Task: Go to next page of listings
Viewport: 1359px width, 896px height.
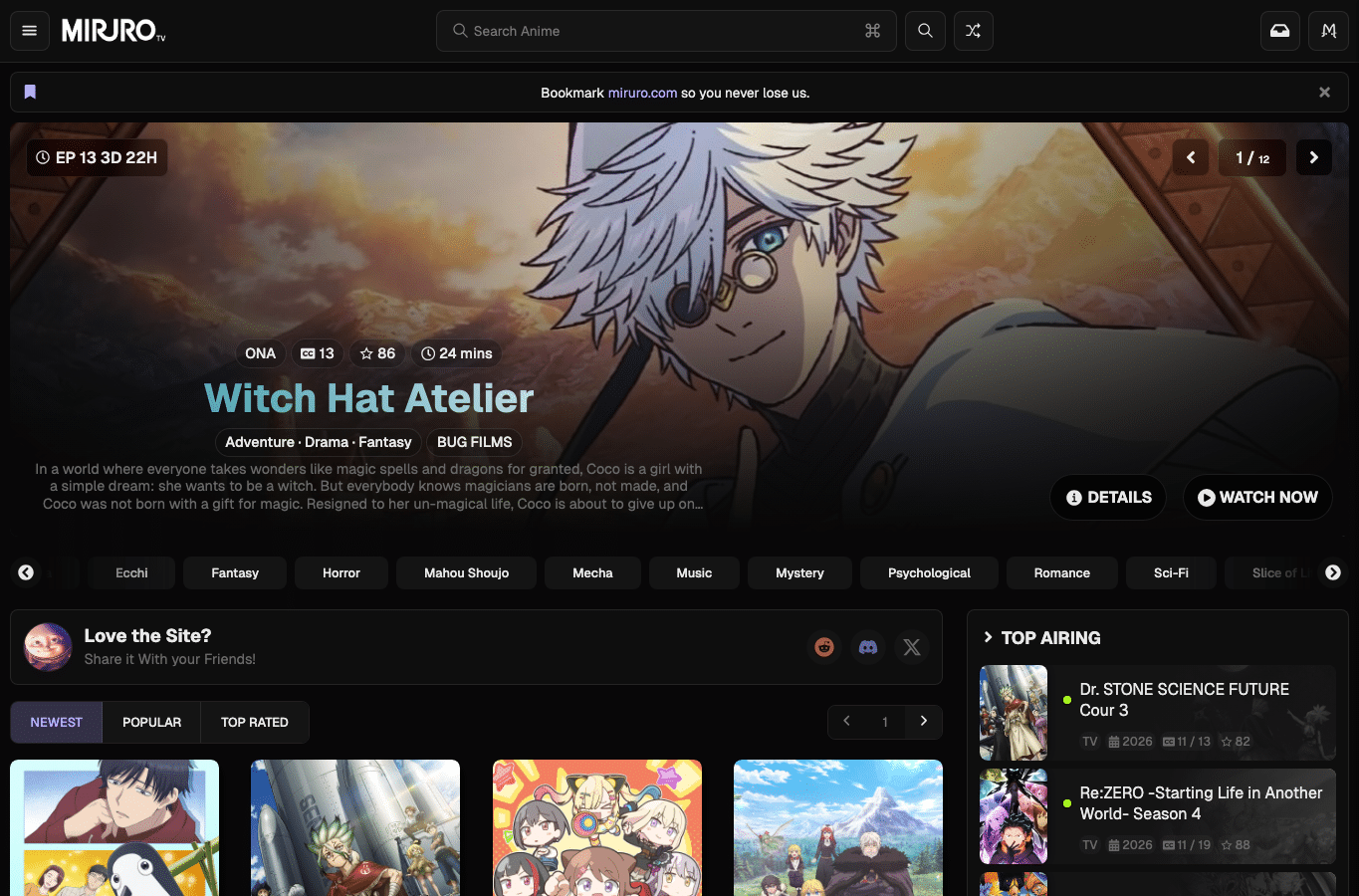Action: click(x=924, y=722)
